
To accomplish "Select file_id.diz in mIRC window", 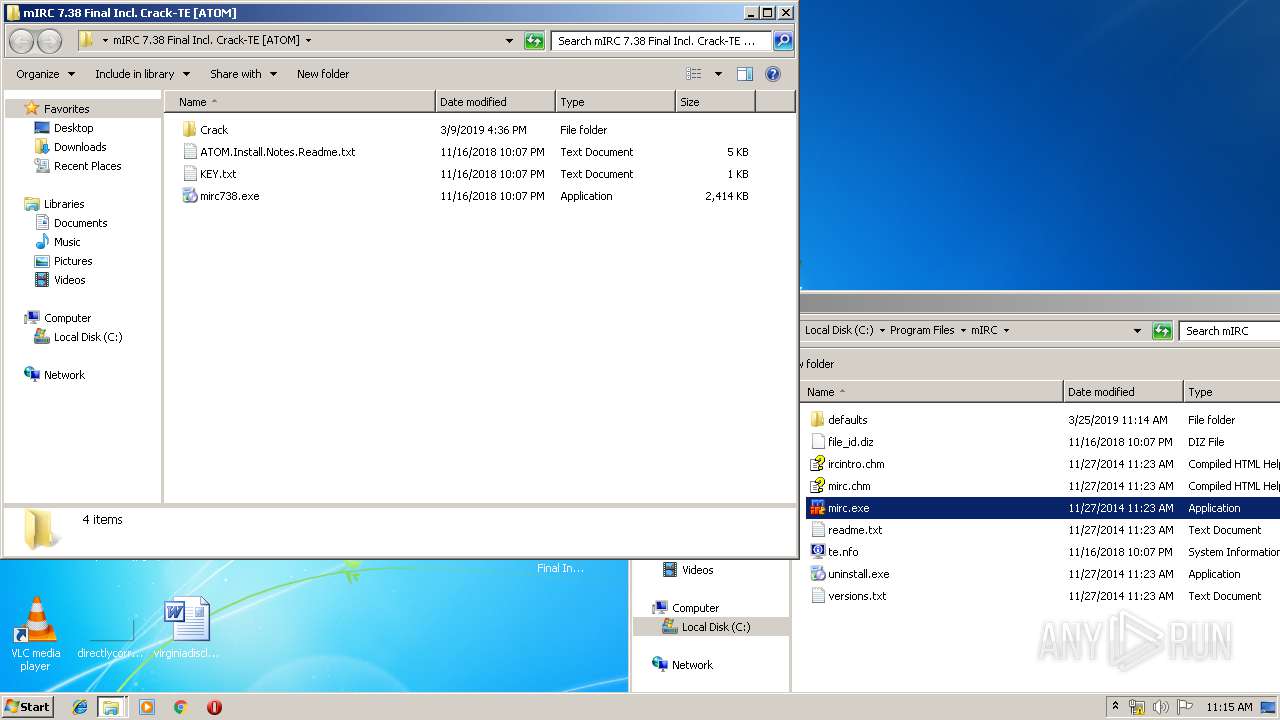I will (850, 442).
